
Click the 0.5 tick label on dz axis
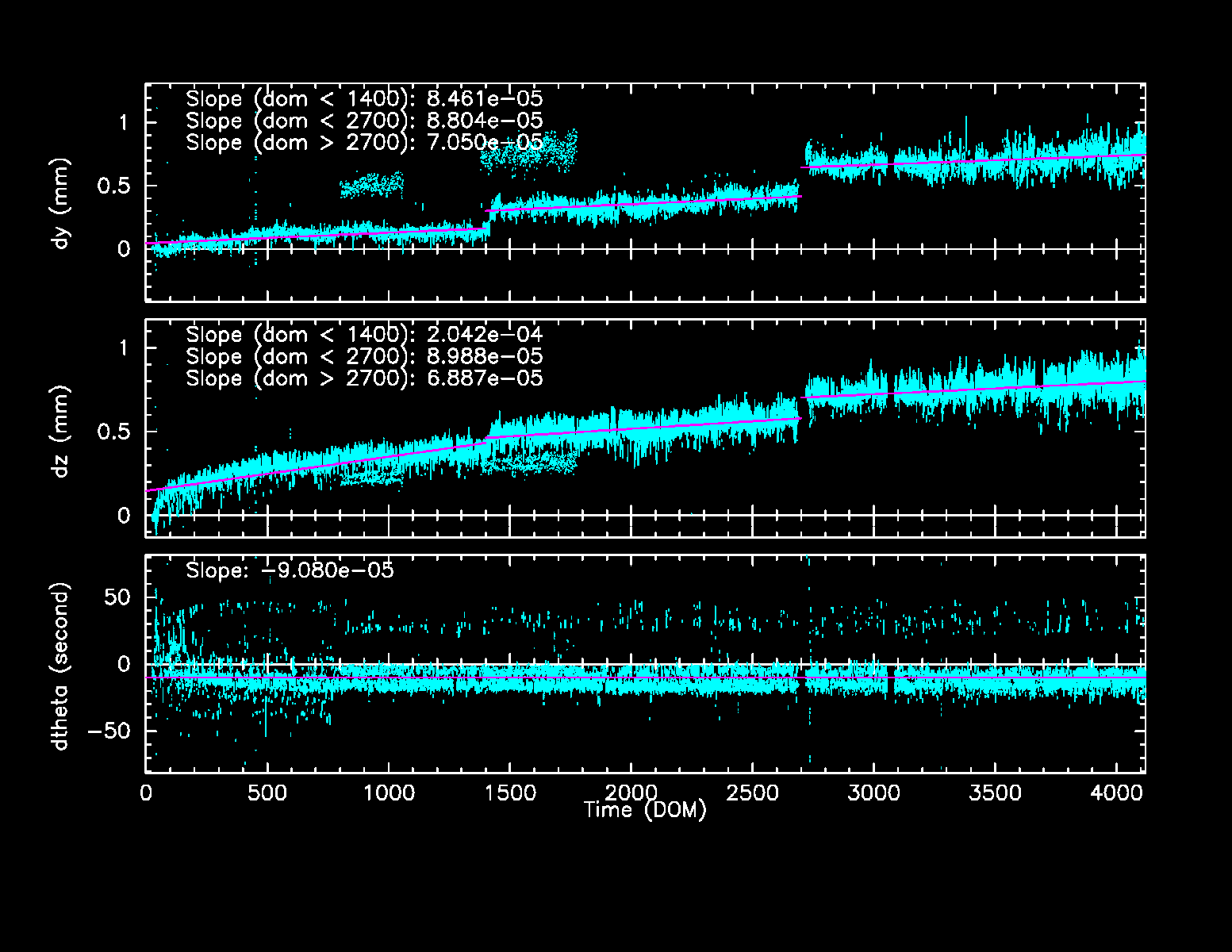(113, 432)
